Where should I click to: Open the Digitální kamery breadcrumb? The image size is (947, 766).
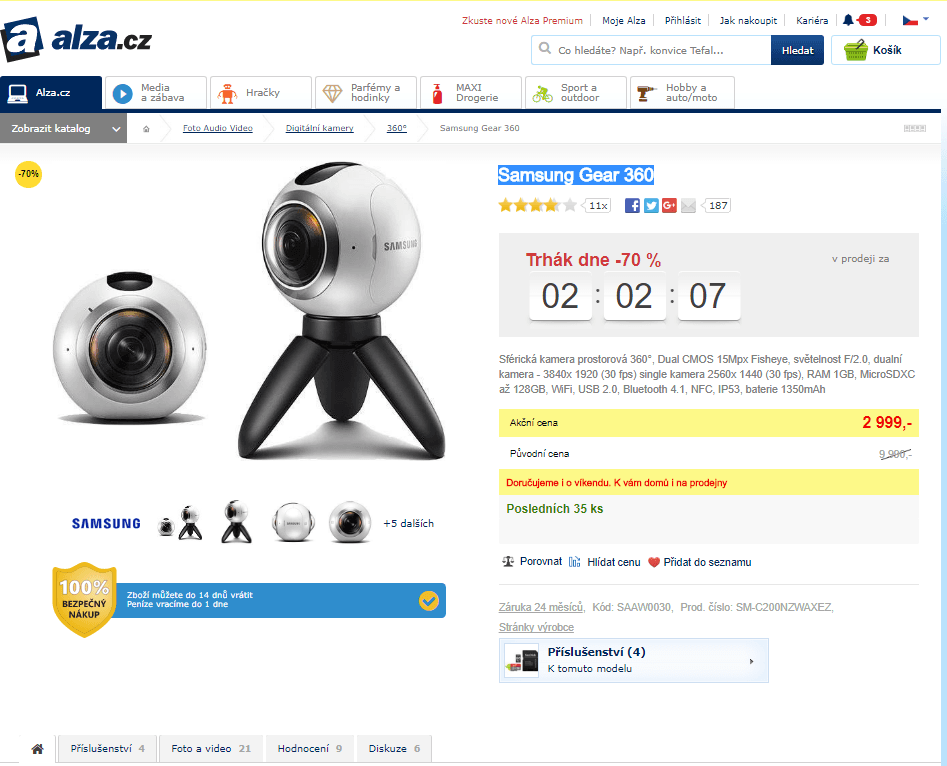click(319, 128)
